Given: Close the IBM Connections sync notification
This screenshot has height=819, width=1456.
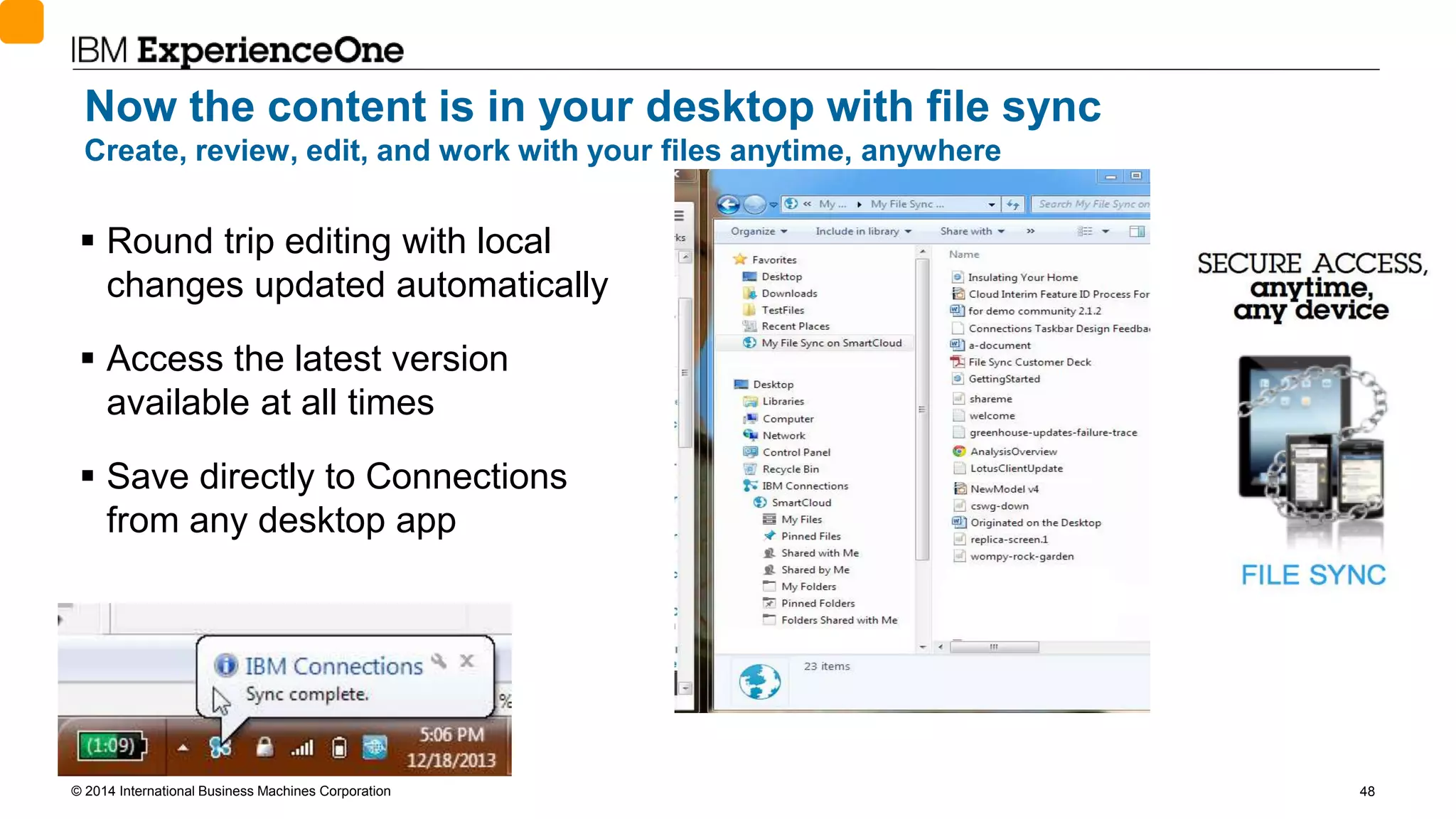Looking at the screenshot, I should tap(467, 661).
